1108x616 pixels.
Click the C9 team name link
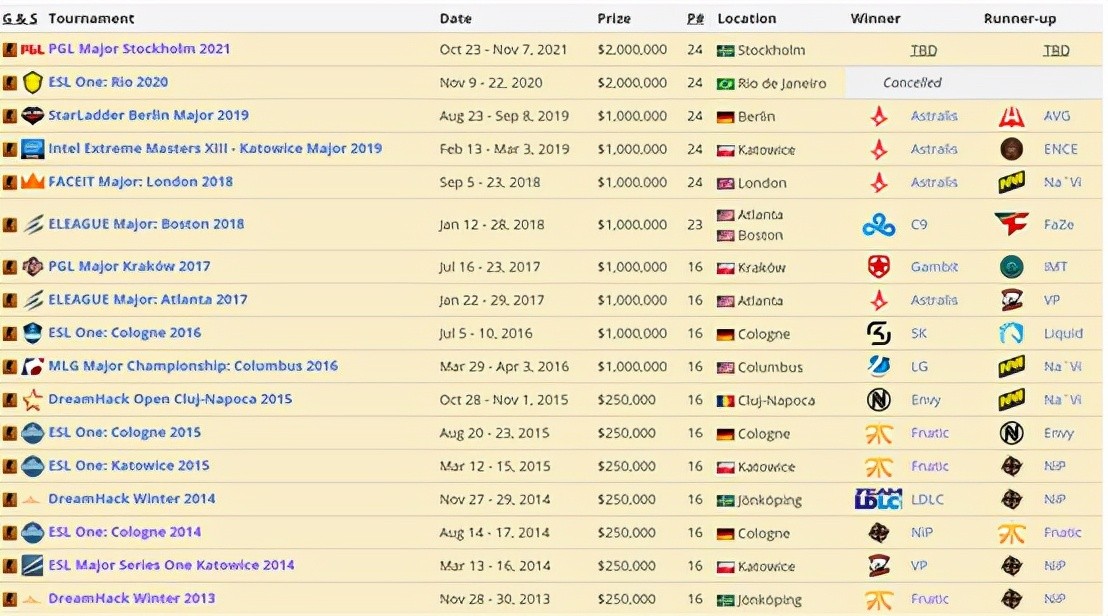(919, 225)
